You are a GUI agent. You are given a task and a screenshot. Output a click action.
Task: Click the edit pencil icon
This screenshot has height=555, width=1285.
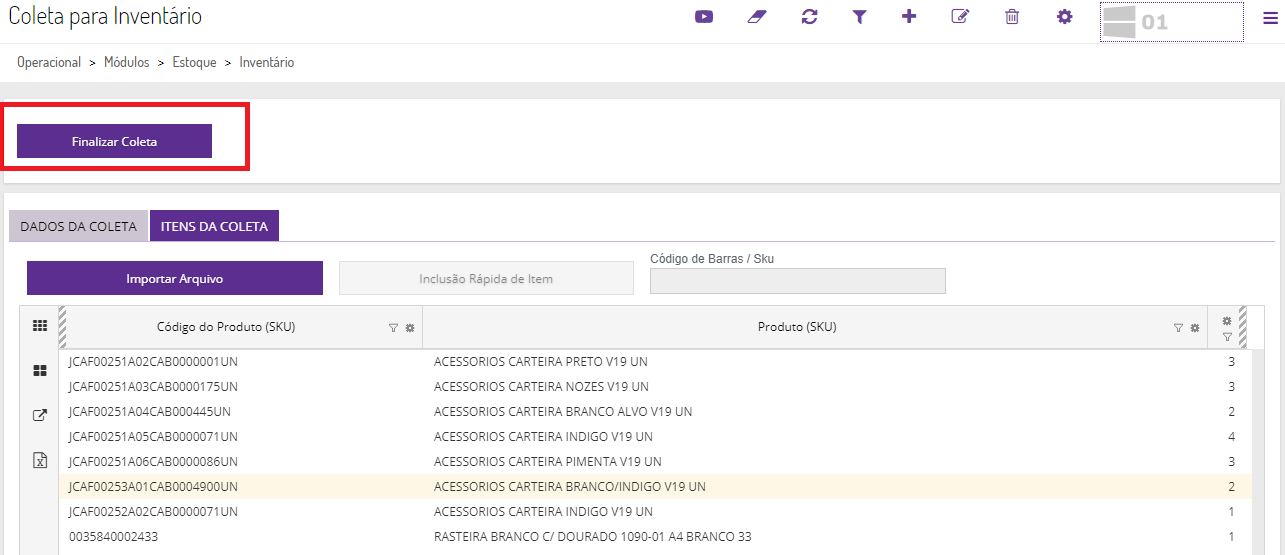(x=960, y=17)
